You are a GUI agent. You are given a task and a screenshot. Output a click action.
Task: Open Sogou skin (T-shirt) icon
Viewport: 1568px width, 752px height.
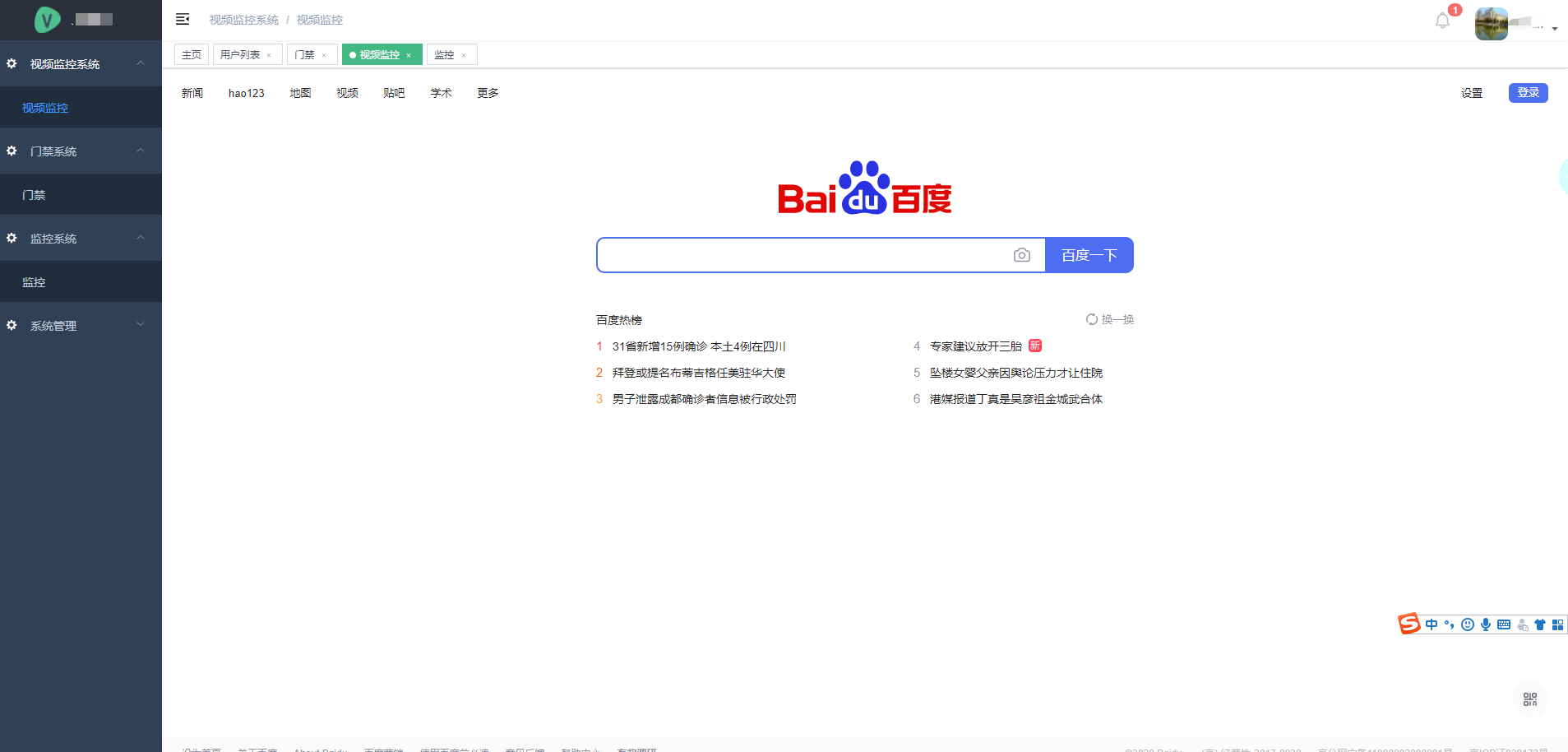coord(1539,624)
